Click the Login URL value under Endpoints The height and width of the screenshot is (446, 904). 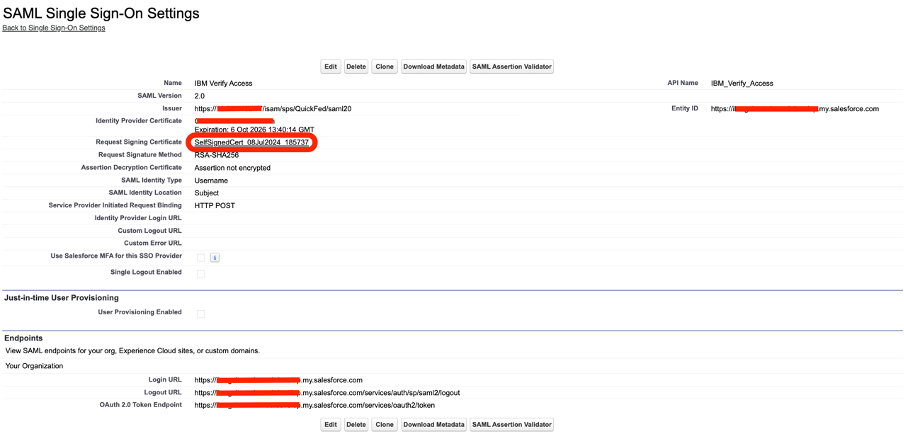278,380
